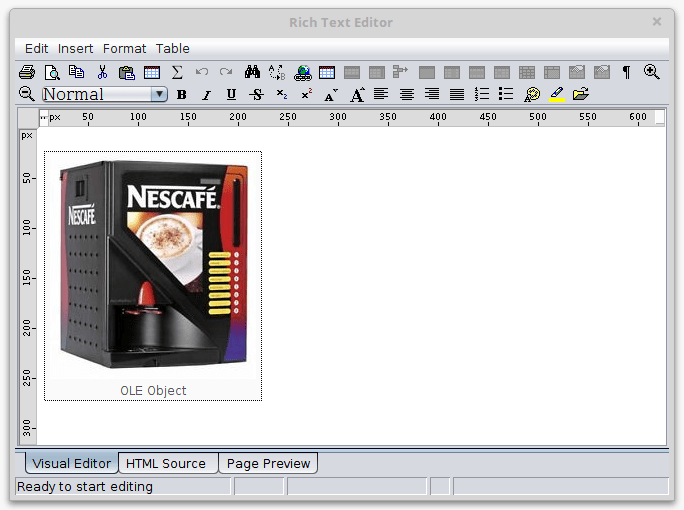Image resolution: width=684 pixels, height=510 pixels.
Task: Click the vertical ruler px unit label
Action: click(27, 135)
